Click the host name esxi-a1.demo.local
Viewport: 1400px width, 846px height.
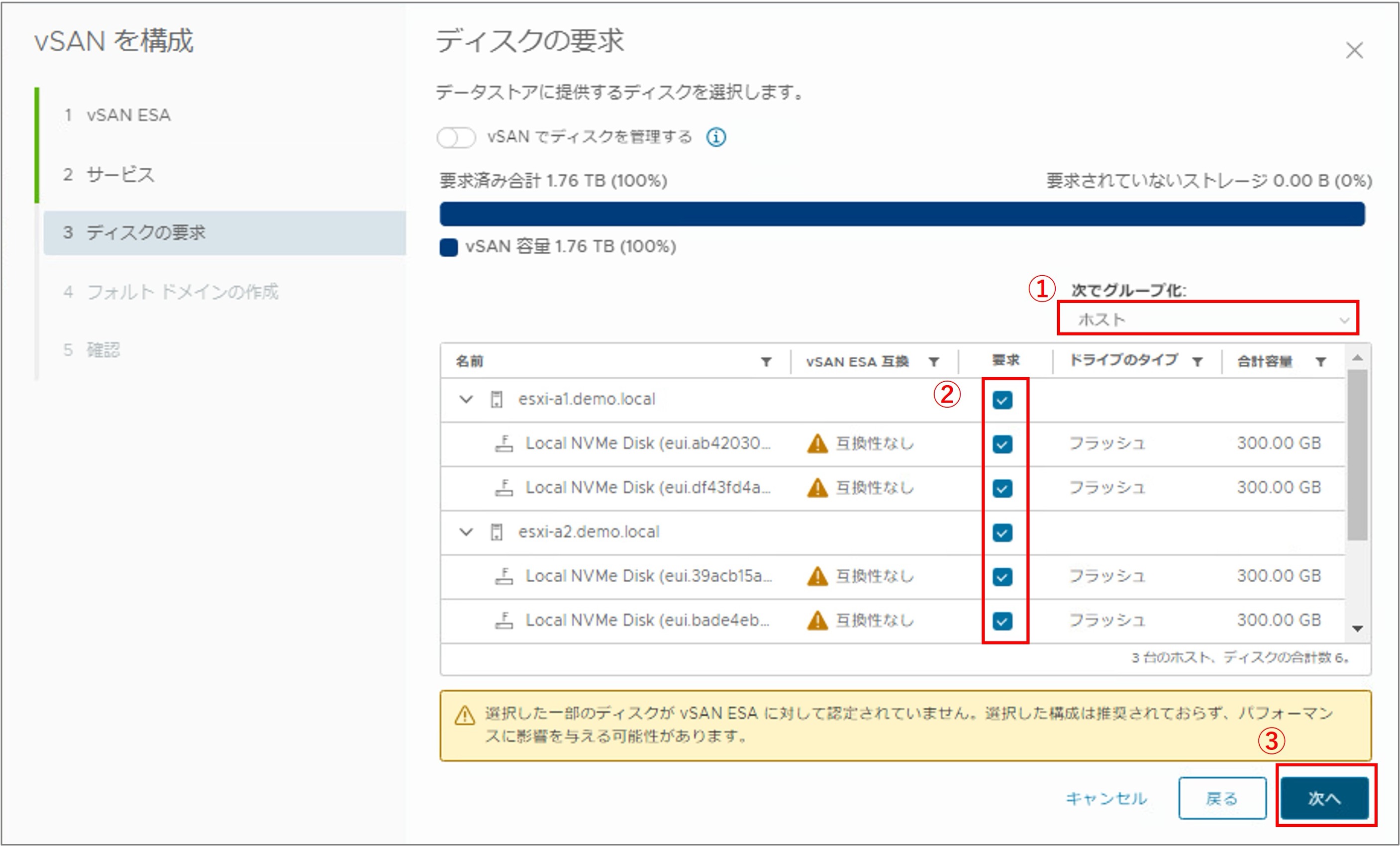pyautogui.click(x=587, y=400)
